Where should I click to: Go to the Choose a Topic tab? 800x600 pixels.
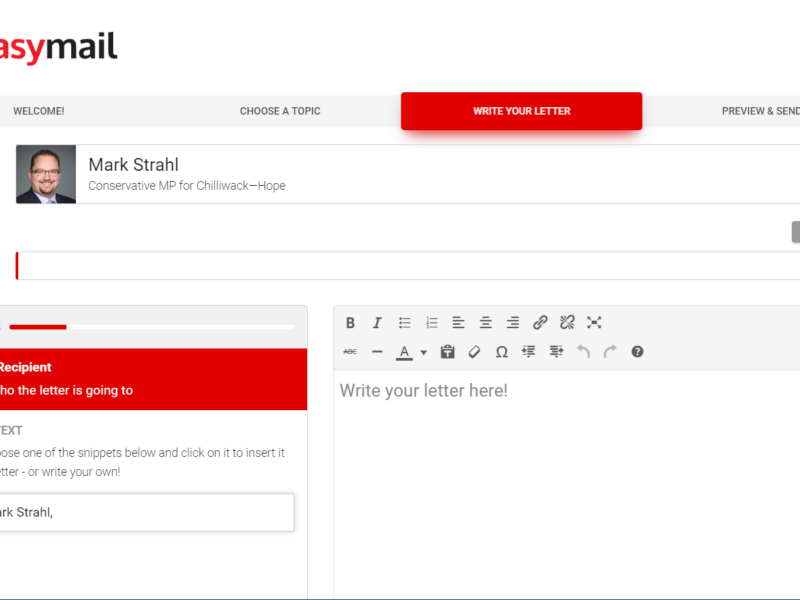(x=280, y=111)
